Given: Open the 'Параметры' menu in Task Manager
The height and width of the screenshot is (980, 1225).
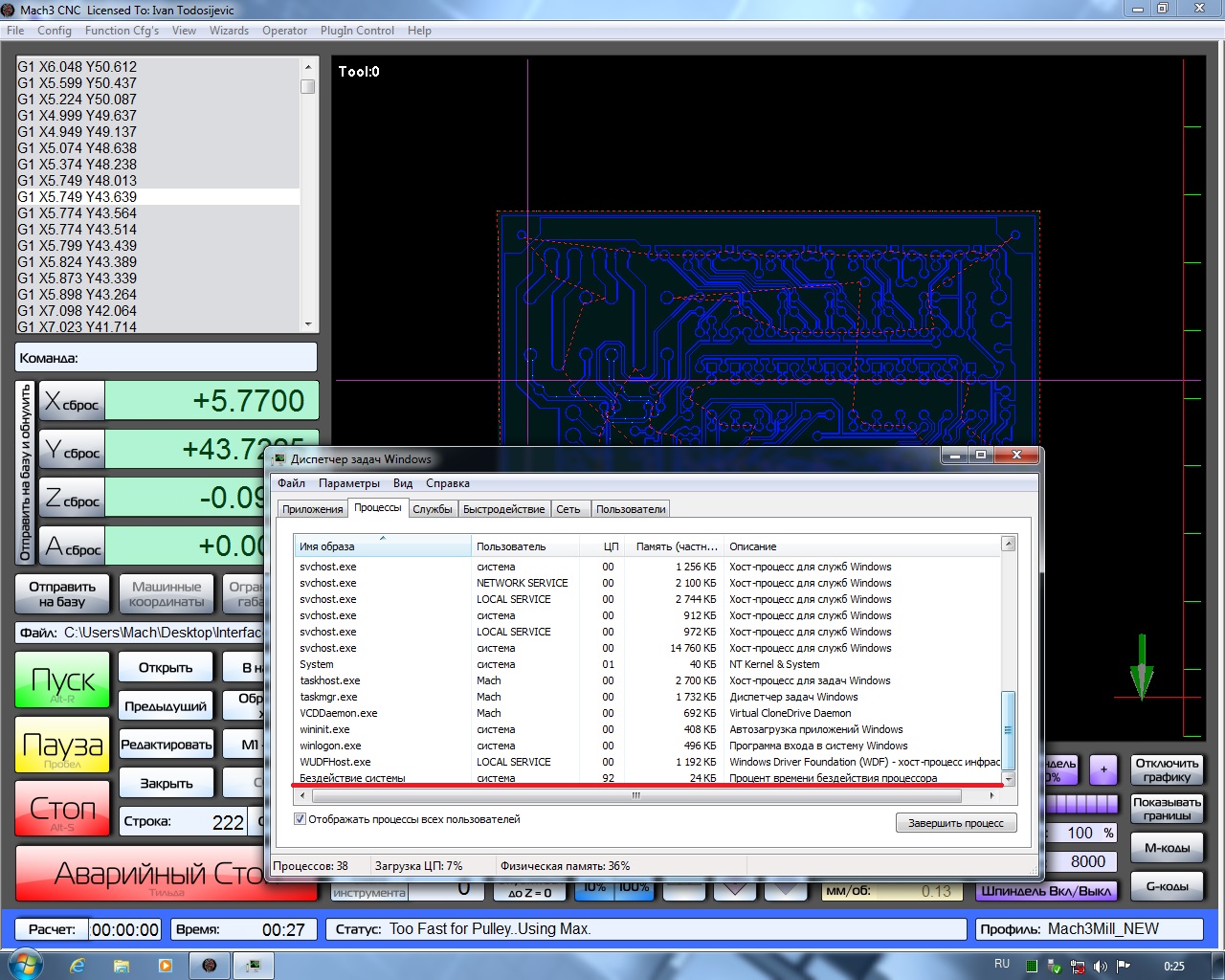Looking at the screenshot, I should (349, 483).
